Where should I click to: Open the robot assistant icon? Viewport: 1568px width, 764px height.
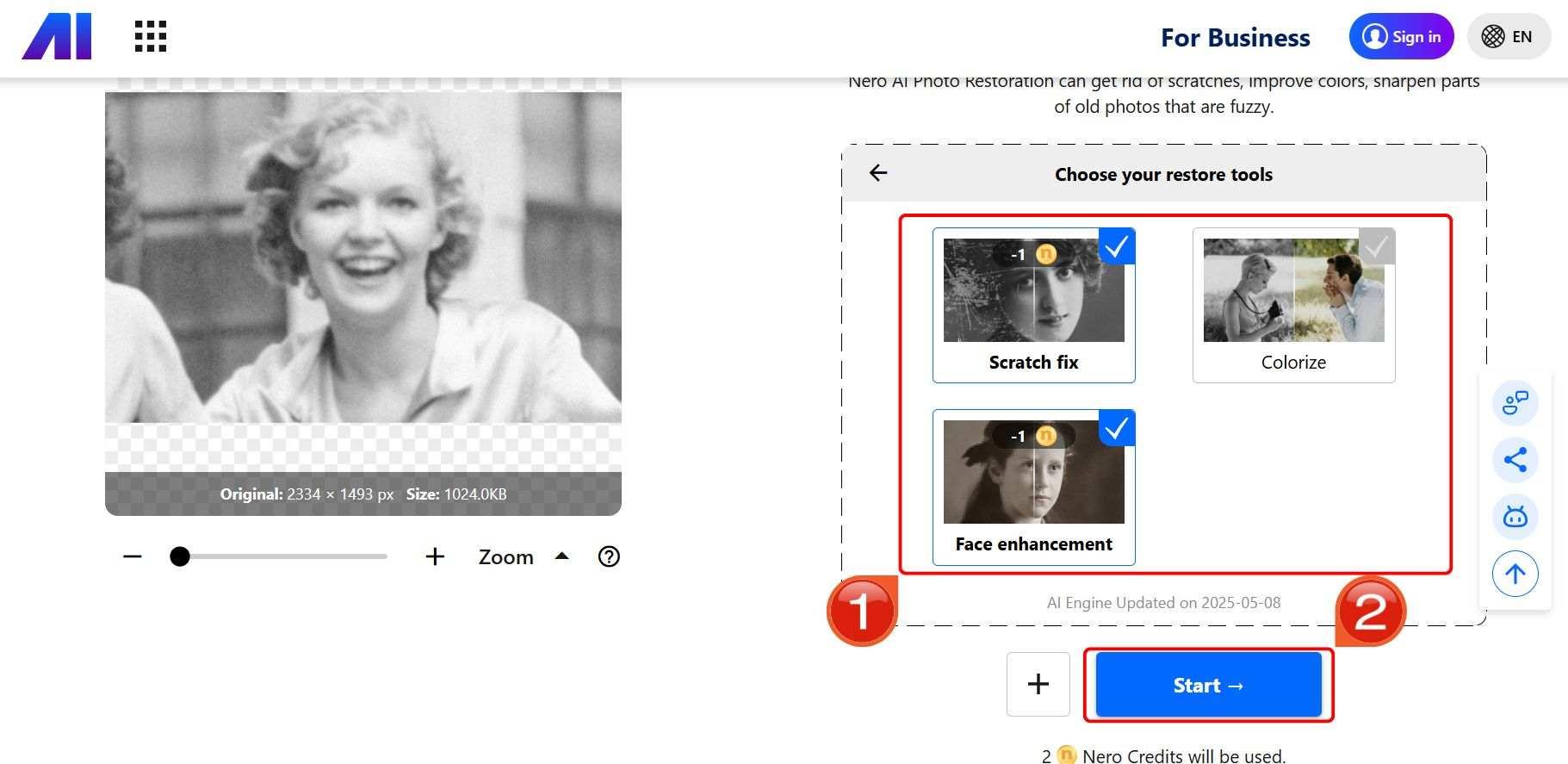(x=1515, y=516)
